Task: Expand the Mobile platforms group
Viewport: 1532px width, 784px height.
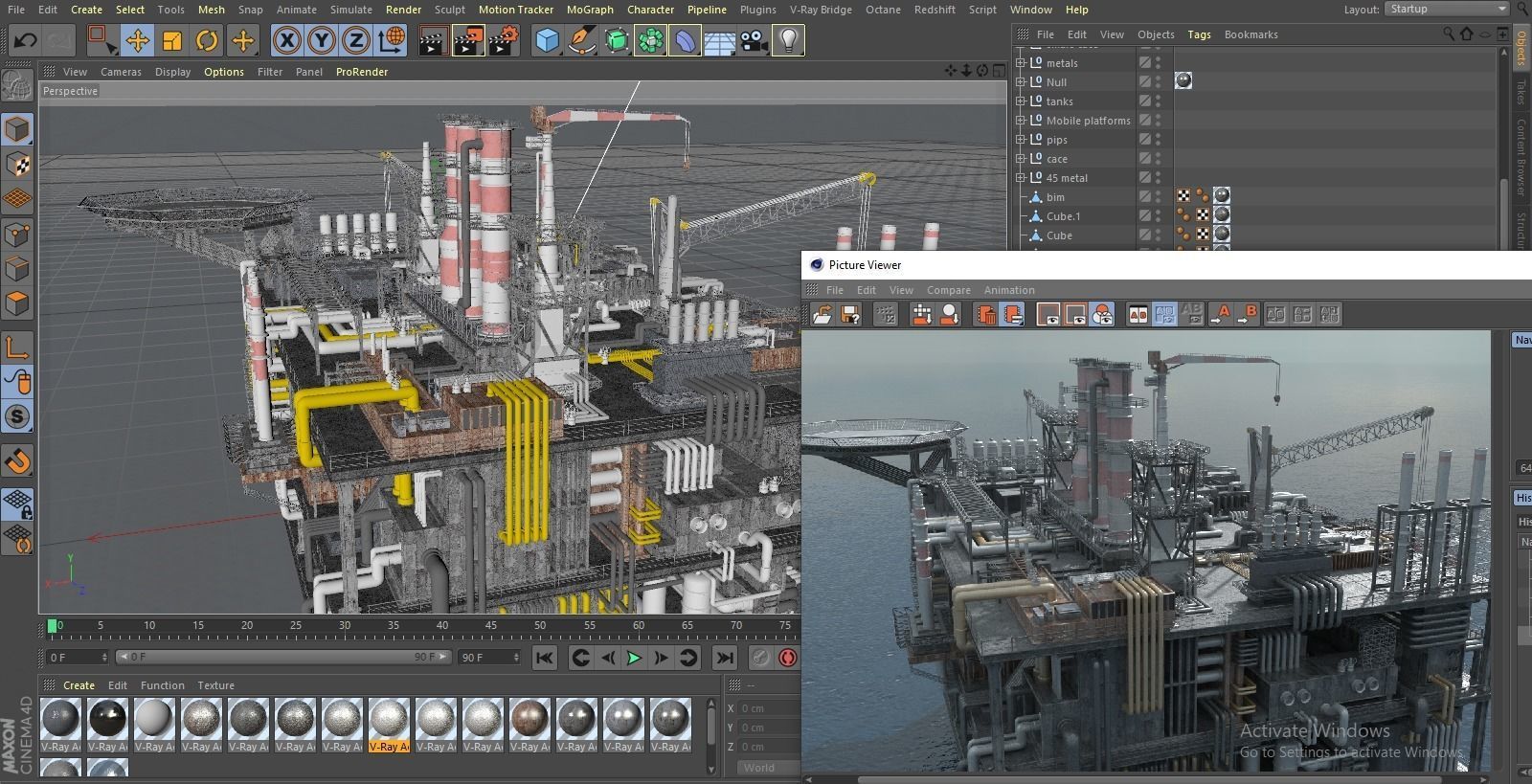Action: tap(1021, 121)
